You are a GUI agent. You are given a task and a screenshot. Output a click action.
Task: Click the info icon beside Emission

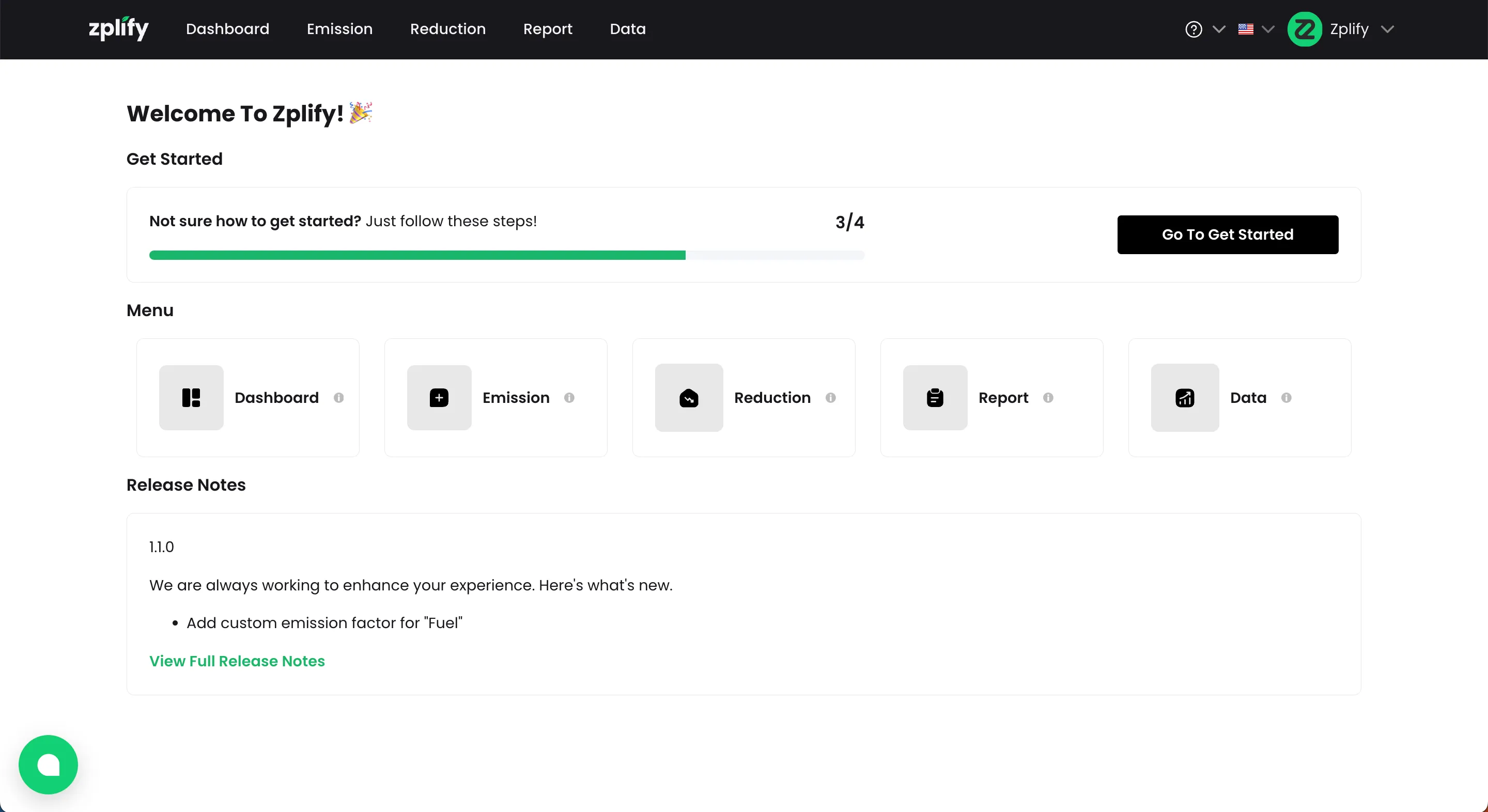click(569, 397)
